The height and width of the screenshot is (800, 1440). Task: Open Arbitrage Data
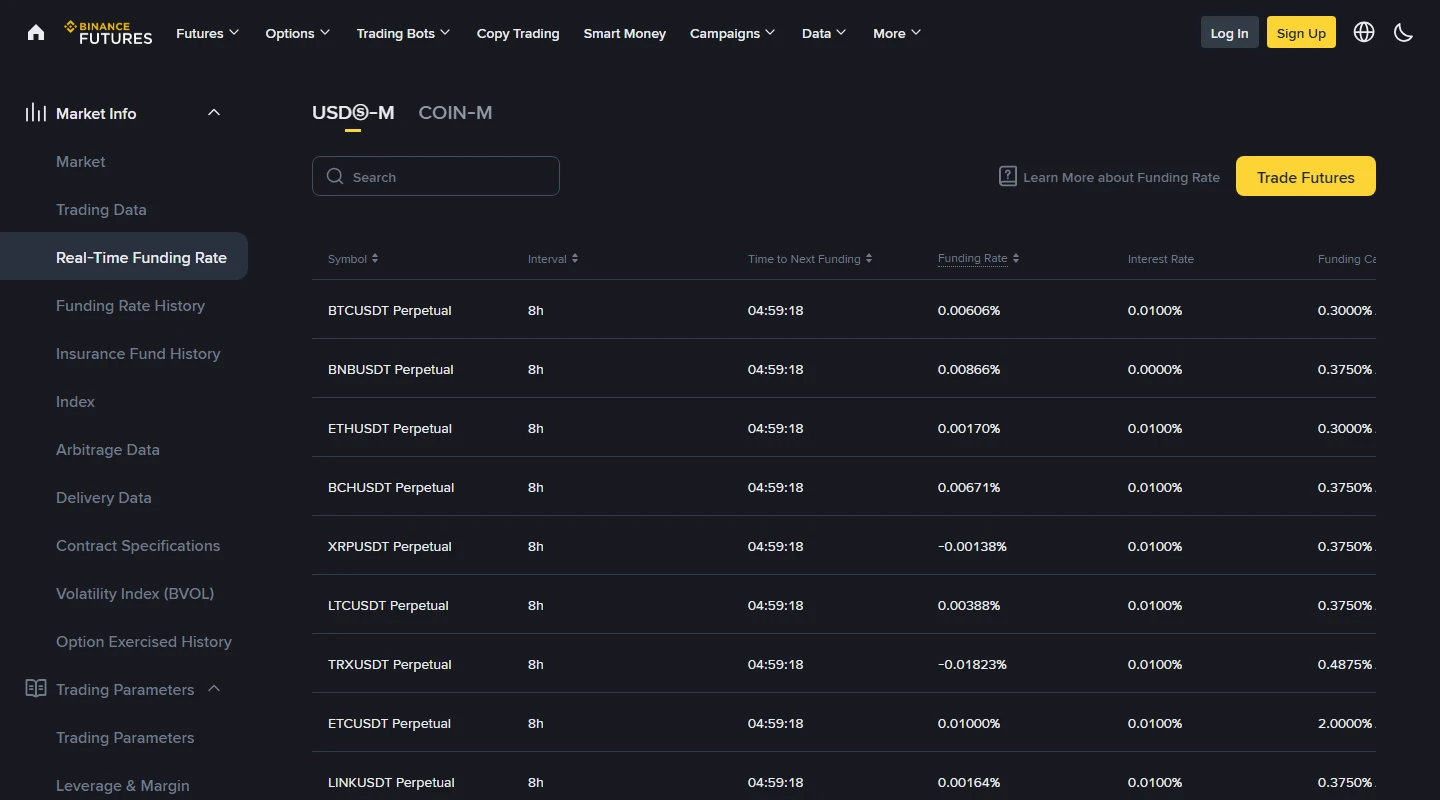pos(108,449)
